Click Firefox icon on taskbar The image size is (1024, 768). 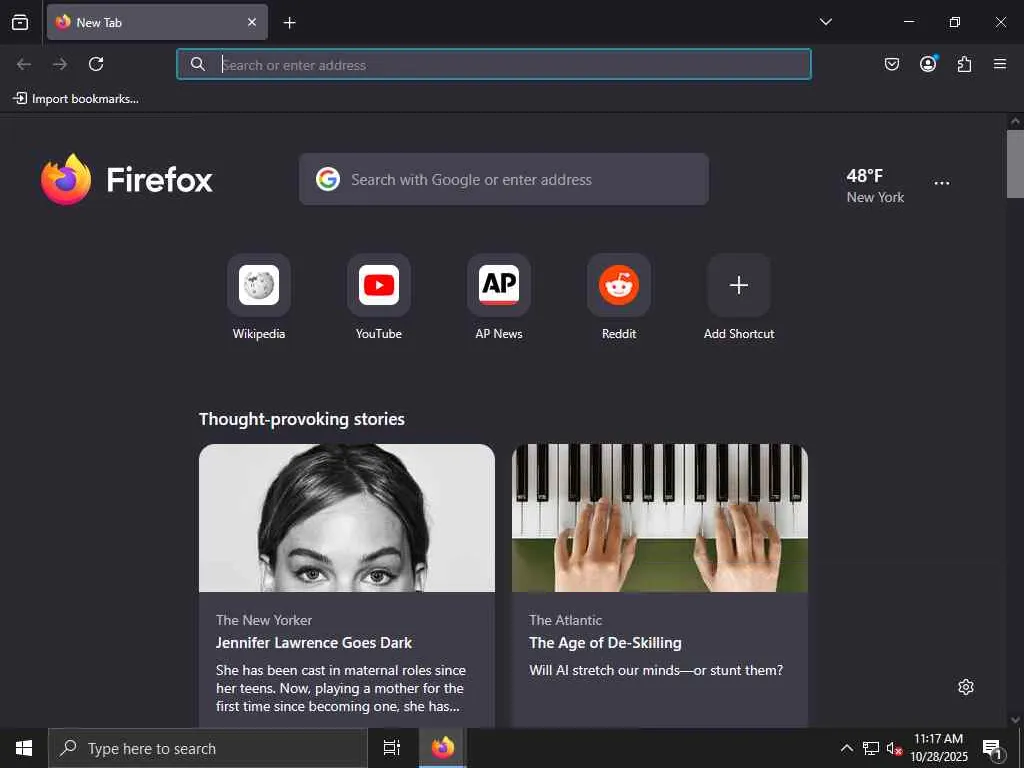pyautogui.click(x=443, y=748)
